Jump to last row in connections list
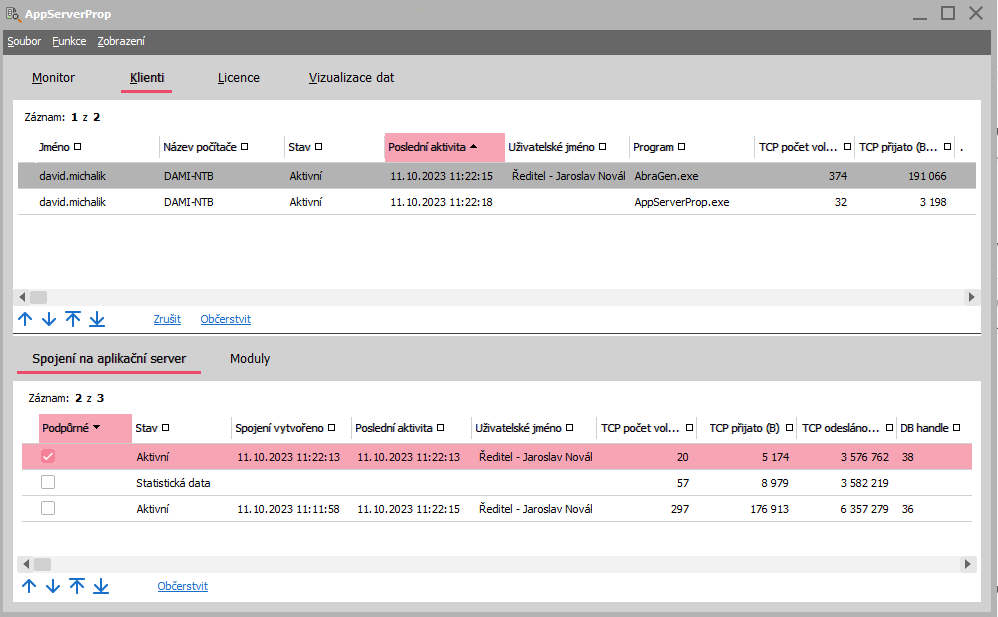 (x=101, y=586)
